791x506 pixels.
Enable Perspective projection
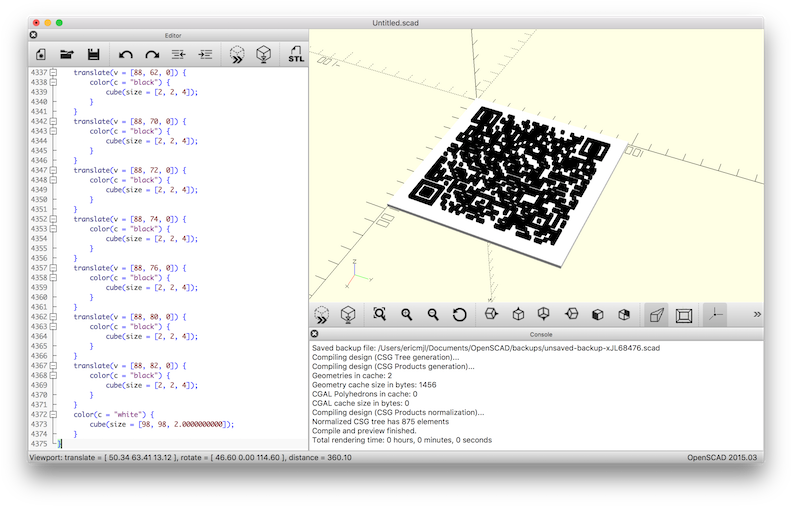[x=656, y=315]
